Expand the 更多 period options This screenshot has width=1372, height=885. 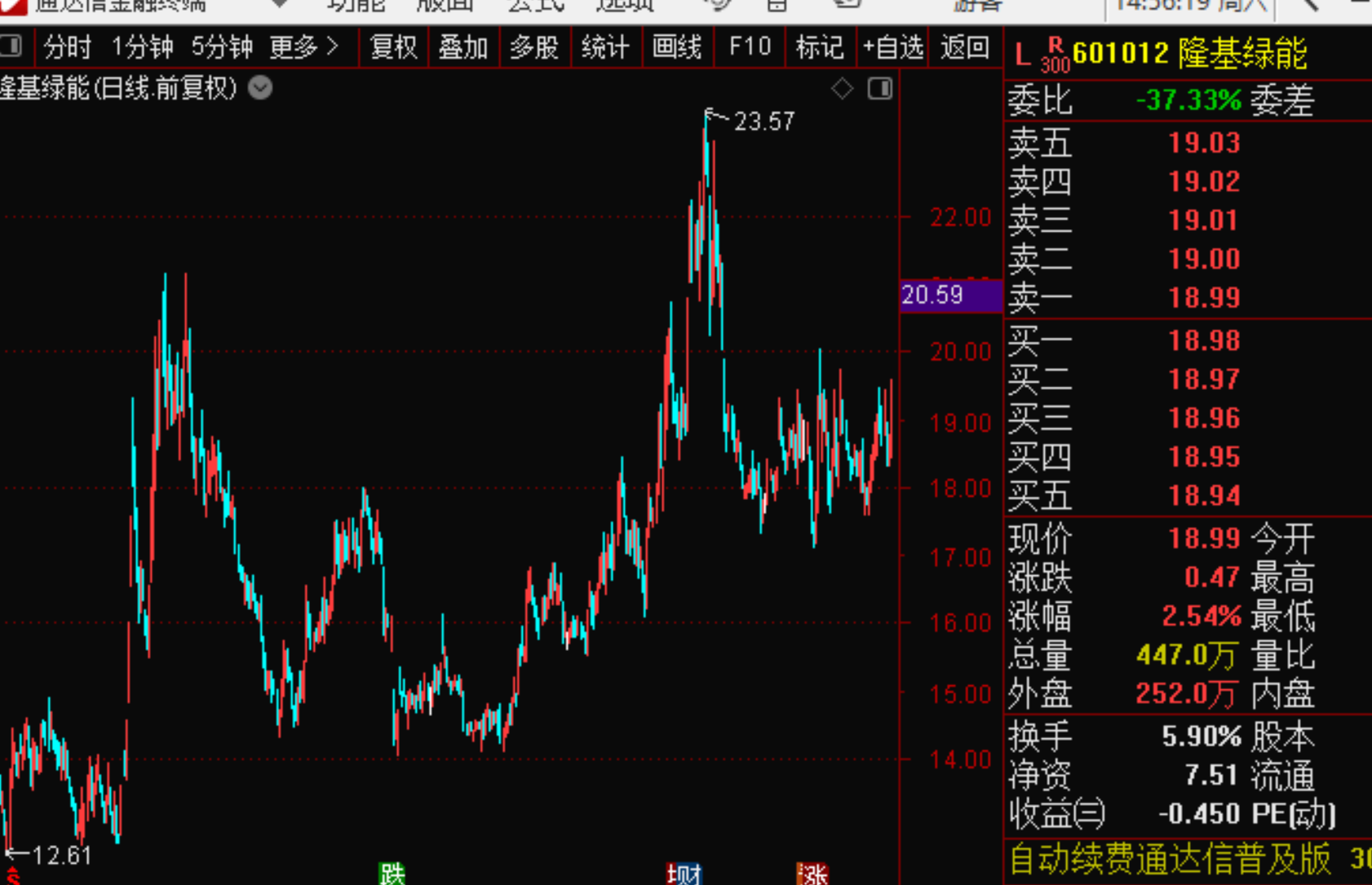pyautogui.click(x=303, y=47)
